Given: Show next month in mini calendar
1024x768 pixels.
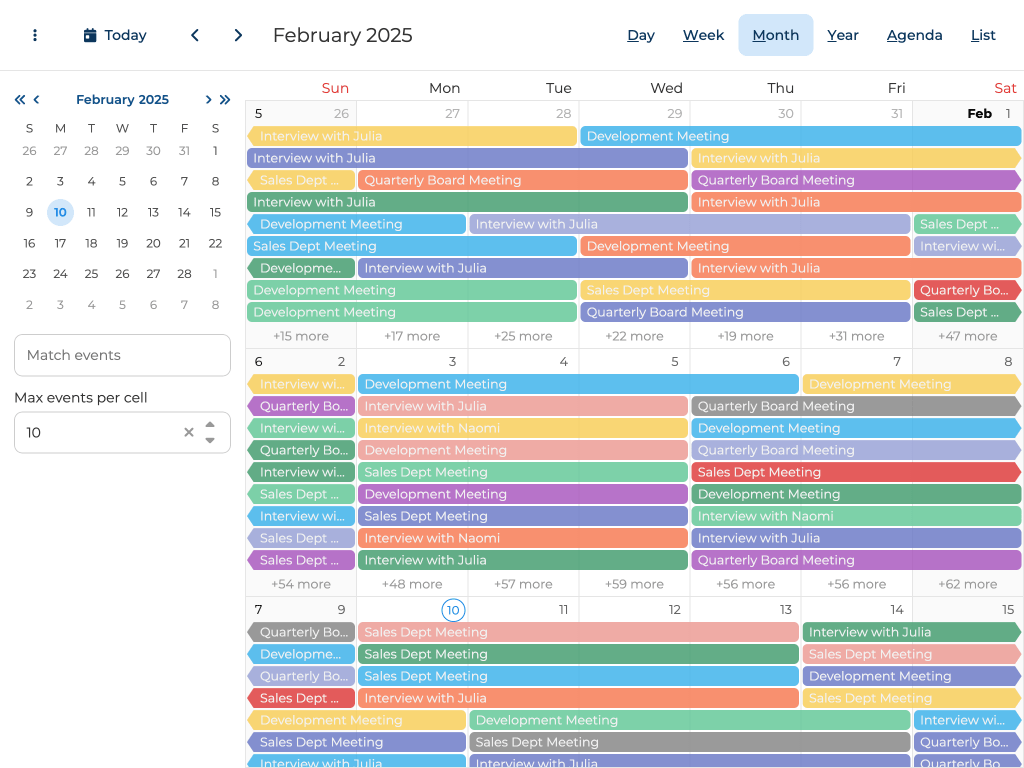Looking at the screenshot, I should click(x=208, y=100).
